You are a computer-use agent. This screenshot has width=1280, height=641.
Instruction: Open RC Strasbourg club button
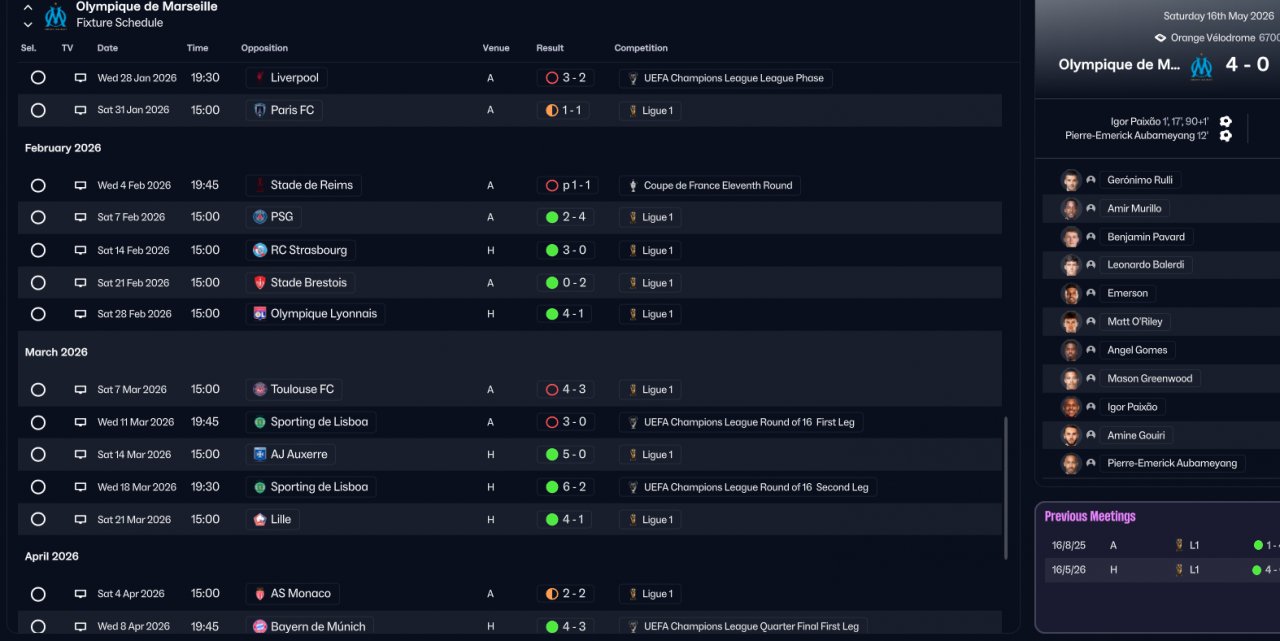coord(301,250)
